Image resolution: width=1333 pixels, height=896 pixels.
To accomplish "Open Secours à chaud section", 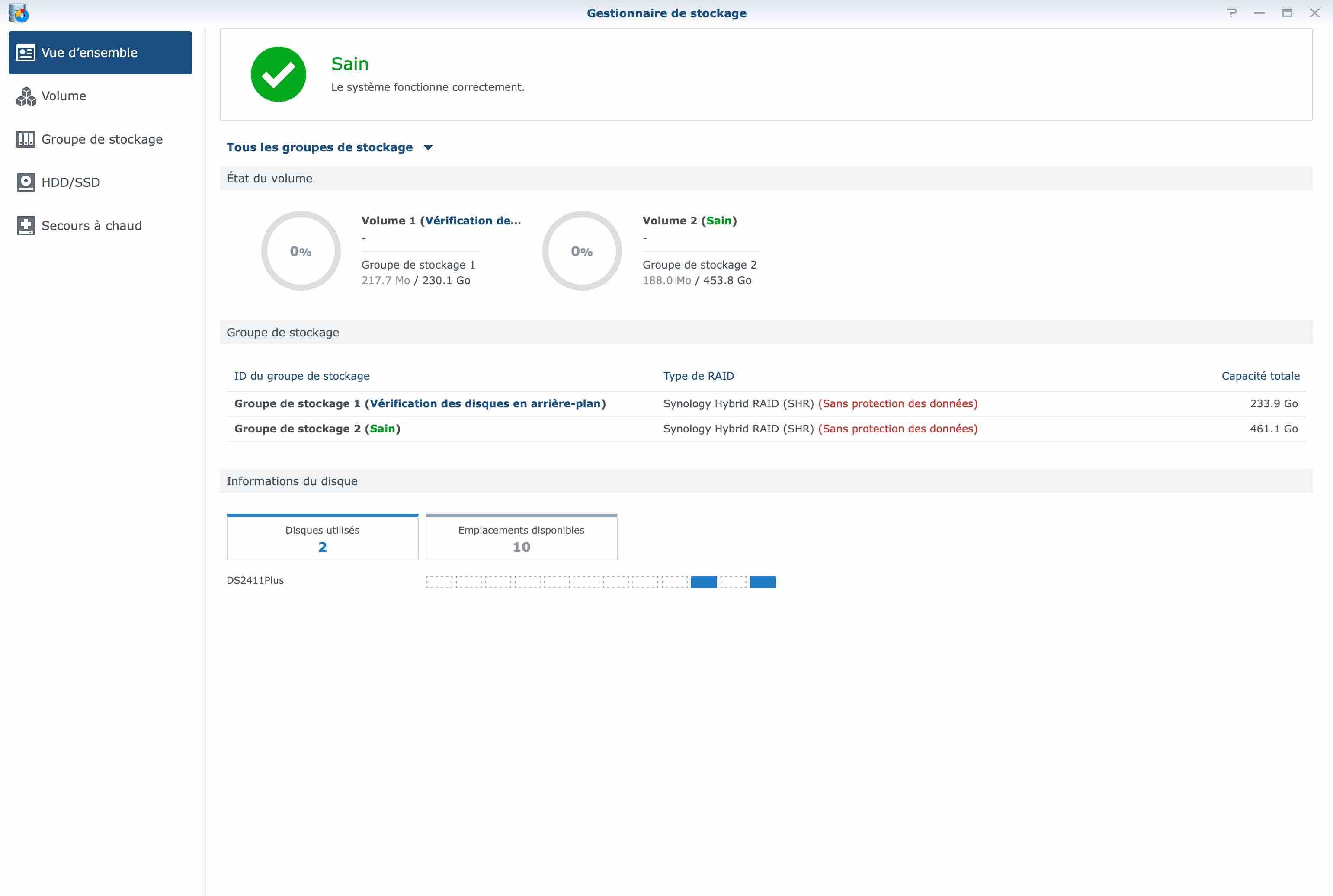I will click(100, 226).
